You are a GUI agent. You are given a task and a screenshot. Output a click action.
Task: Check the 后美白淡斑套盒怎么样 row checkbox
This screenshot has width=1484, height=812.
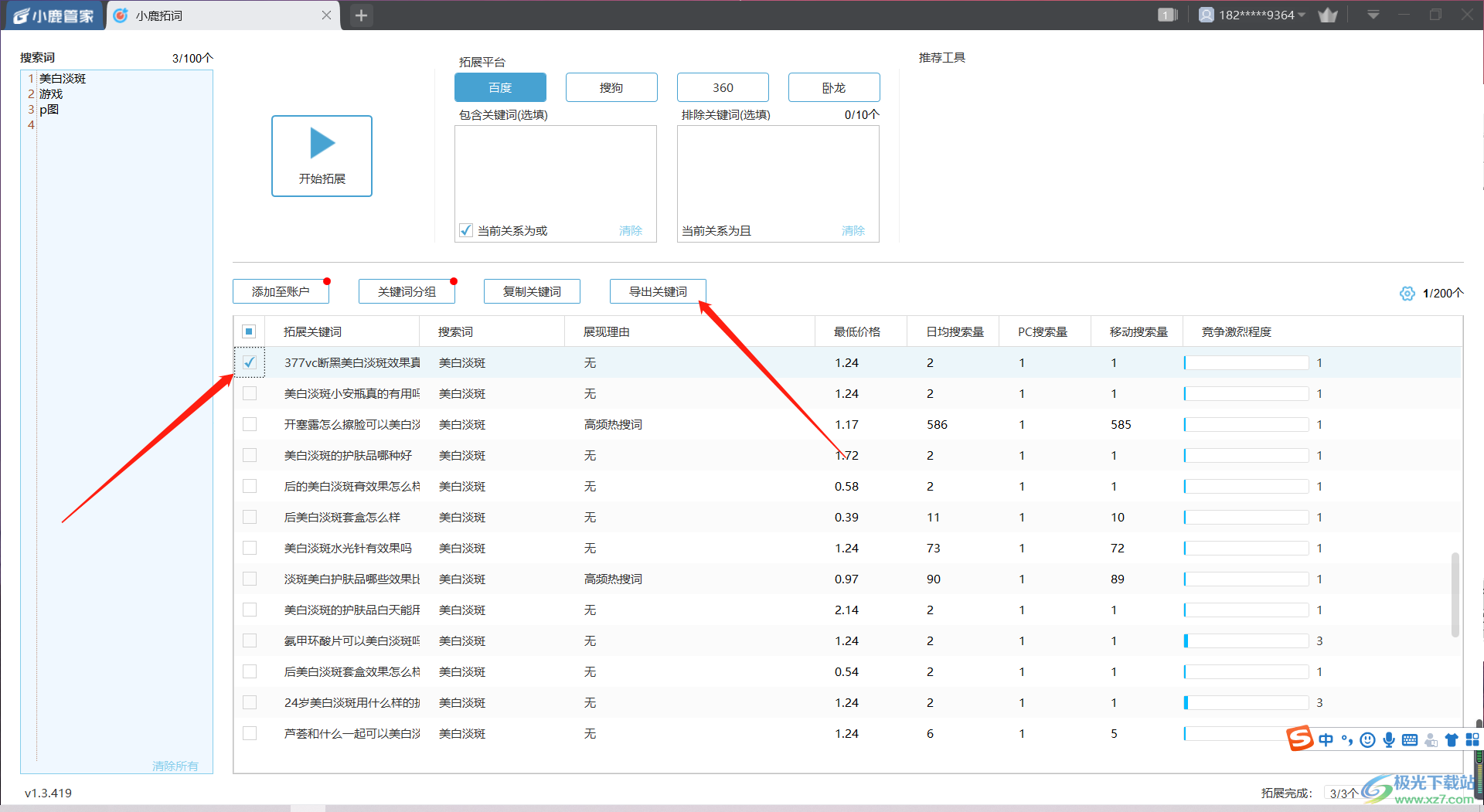coord(250,517)
